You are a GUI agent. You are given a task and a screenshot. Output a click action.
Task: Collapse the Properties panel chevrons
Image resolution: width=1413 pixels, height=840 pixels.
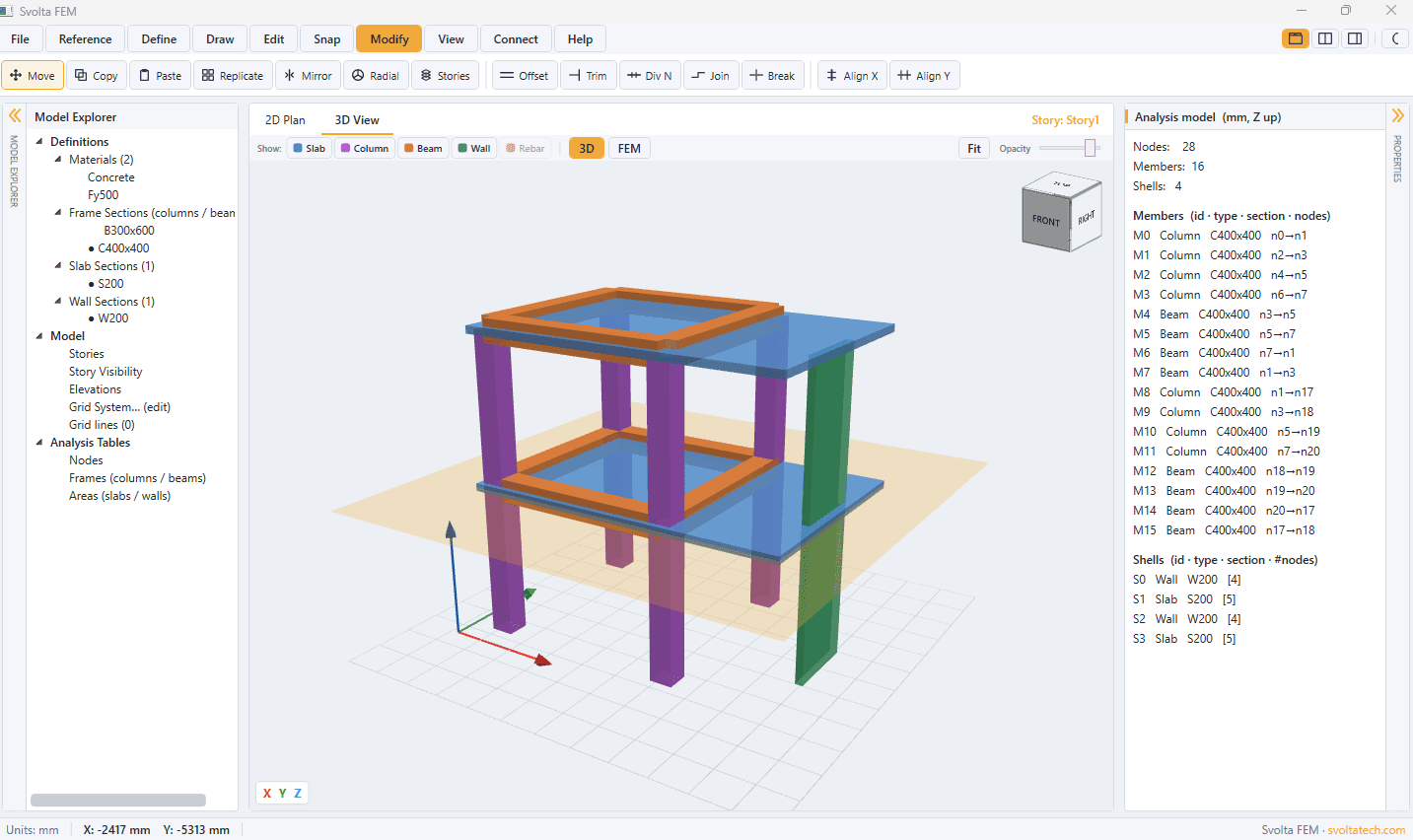[x=1397, y=115]
